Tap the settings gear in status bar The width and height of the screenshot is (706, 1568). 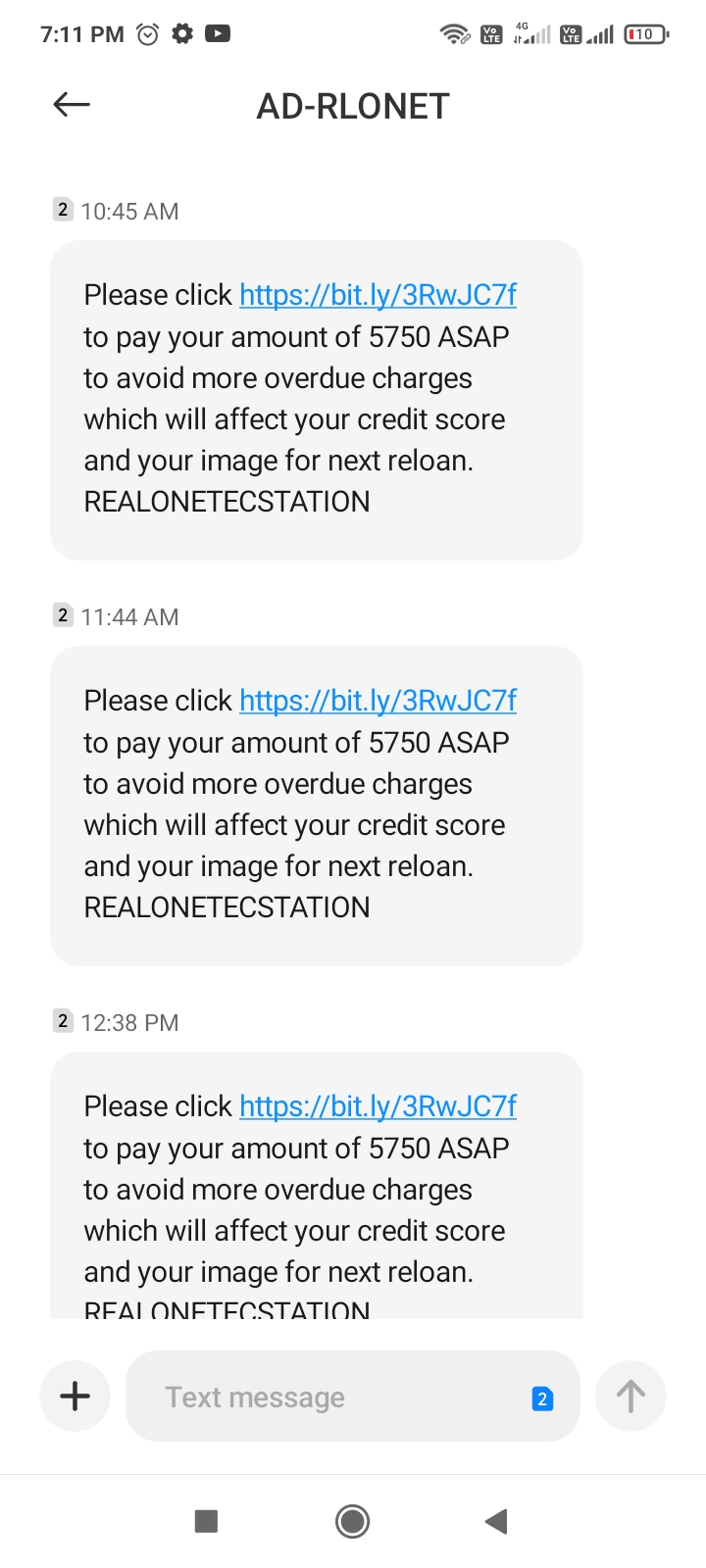[182, 34]
